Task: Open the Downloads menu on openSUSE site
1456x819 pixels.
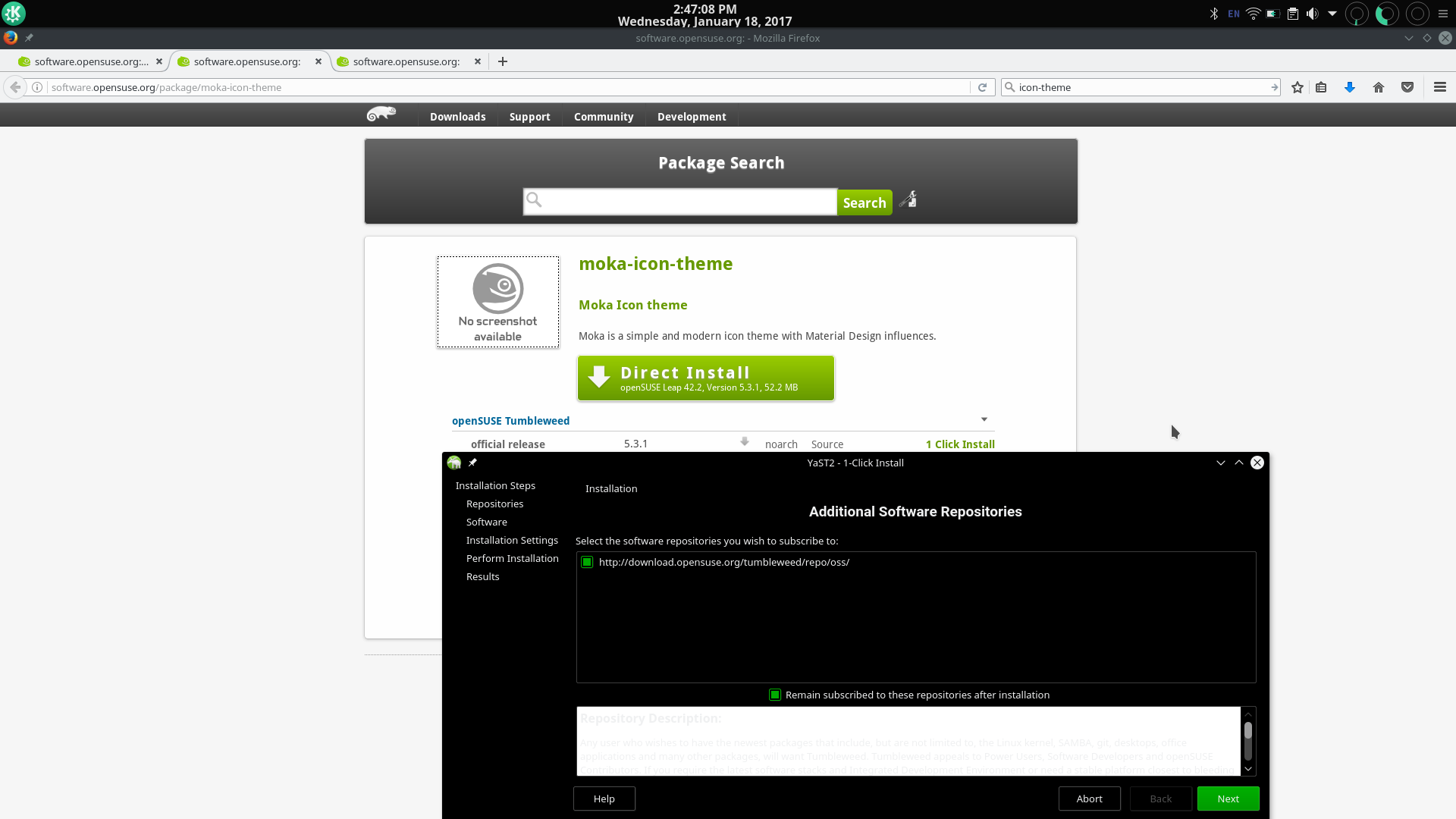Action: [x=457, y=117]
